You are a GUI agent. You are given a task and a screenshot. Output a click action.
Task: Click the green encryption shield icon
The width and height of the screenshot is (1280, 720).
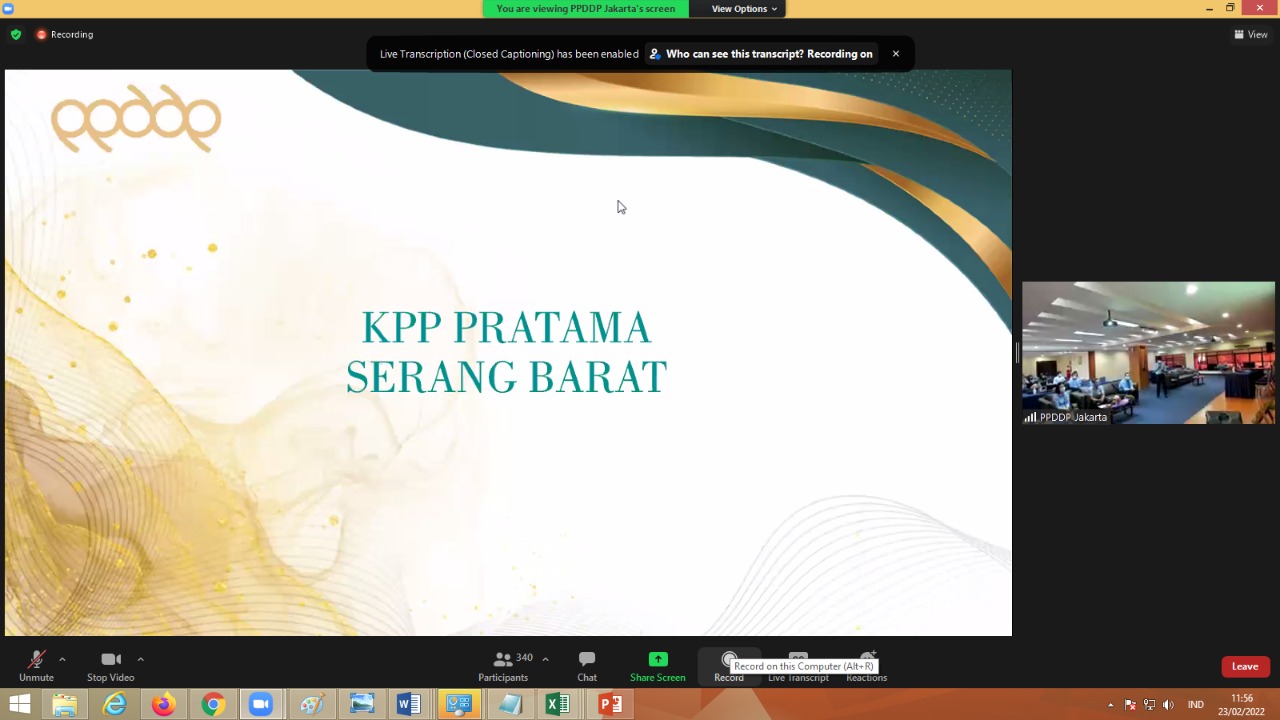[15, 34]
